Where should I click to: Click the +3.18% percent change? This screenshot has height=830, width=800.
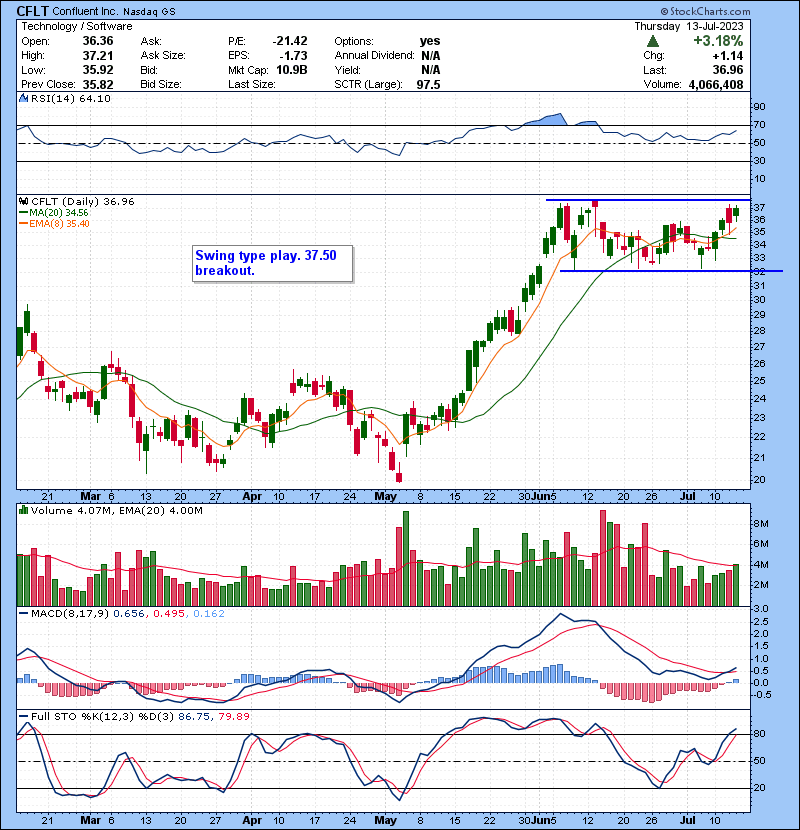[718, 41]
